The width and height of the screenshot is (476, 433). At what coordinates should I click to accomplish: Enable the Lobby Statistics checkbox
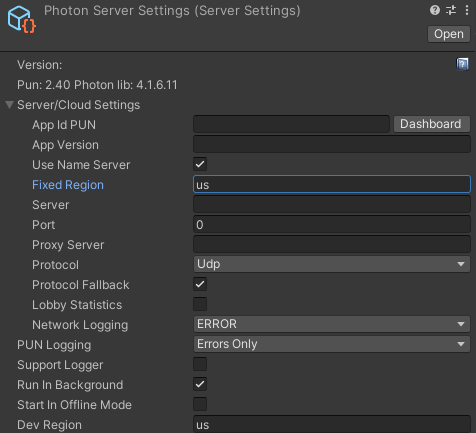point(200,304)
